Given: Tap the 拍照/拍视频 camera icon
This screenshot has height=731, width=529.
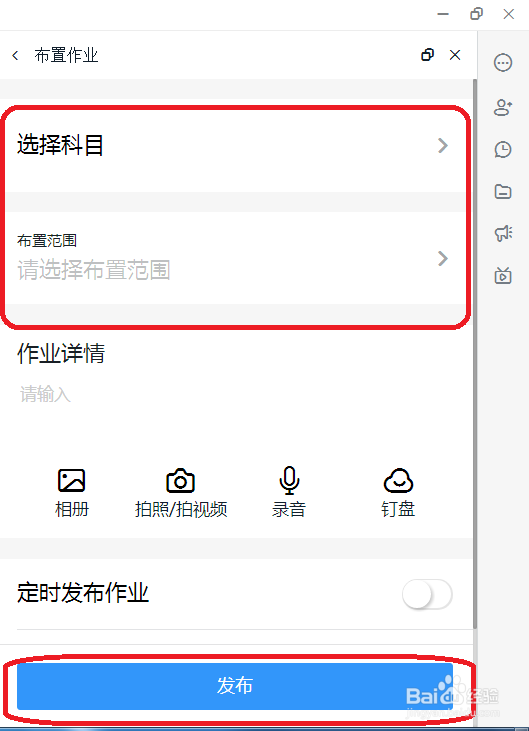Looking at the screenshot, I should point(180,481).
